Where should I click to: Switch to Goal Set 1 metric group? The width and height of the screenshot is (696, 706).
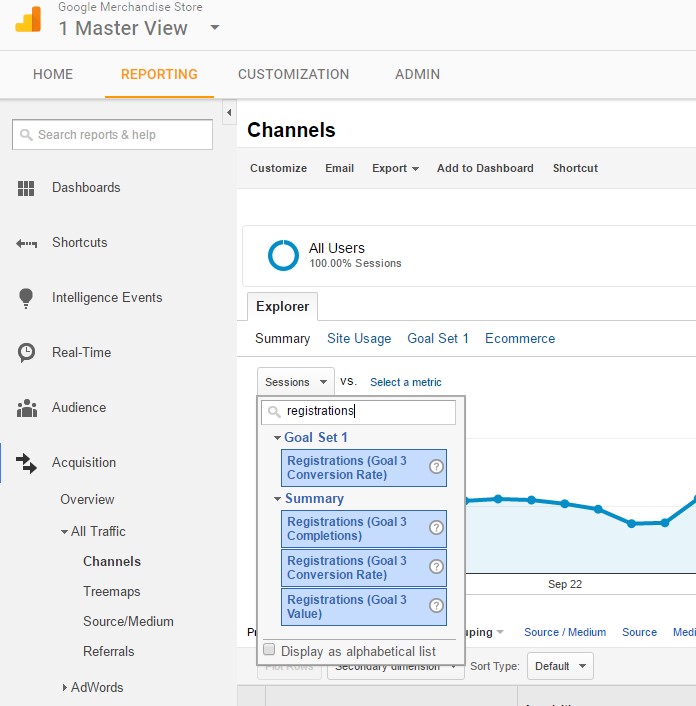438,339
